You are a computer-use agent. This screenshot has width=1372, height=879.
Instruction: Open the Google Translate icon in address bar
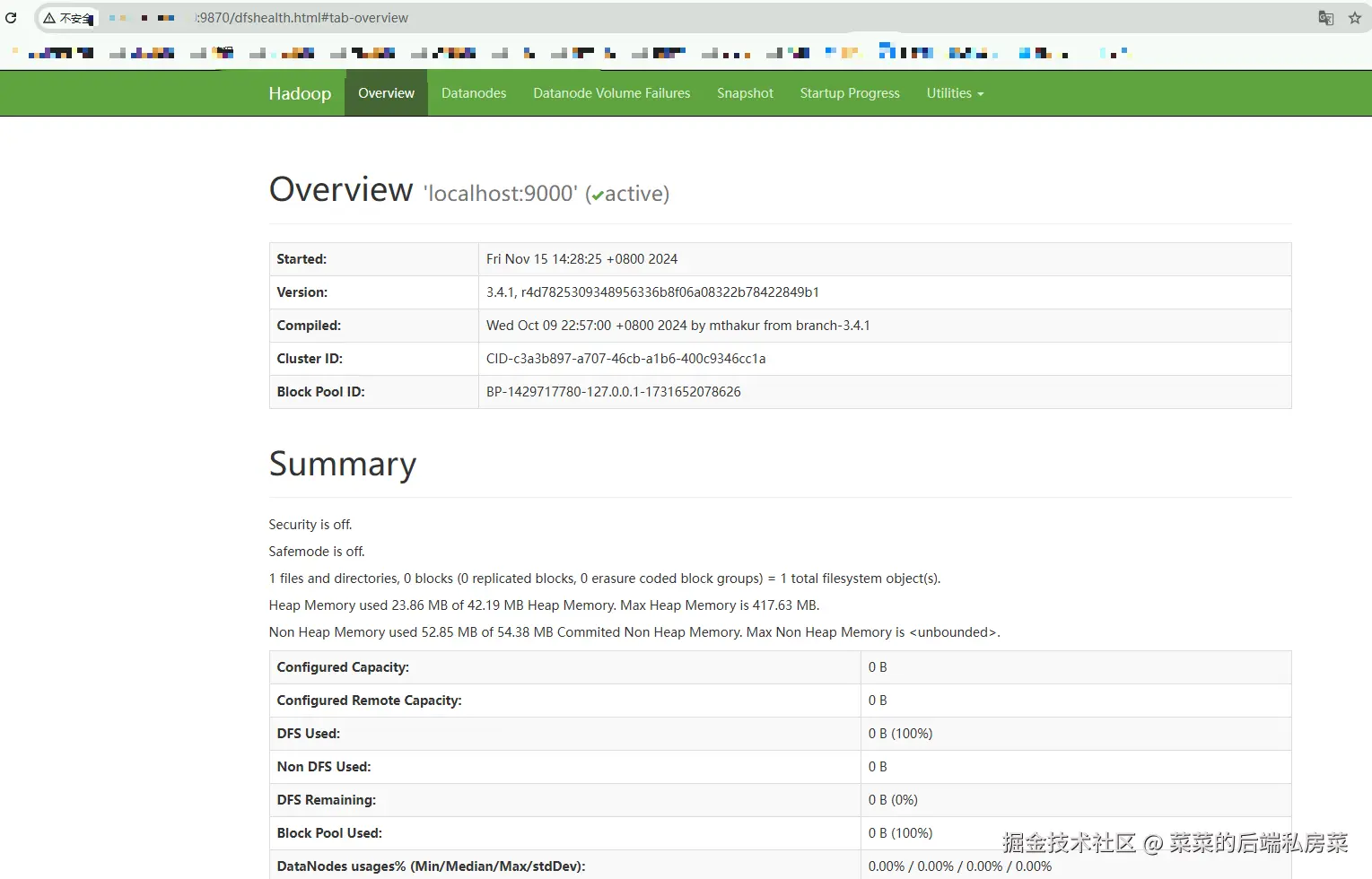click(x=1325, y=18)
